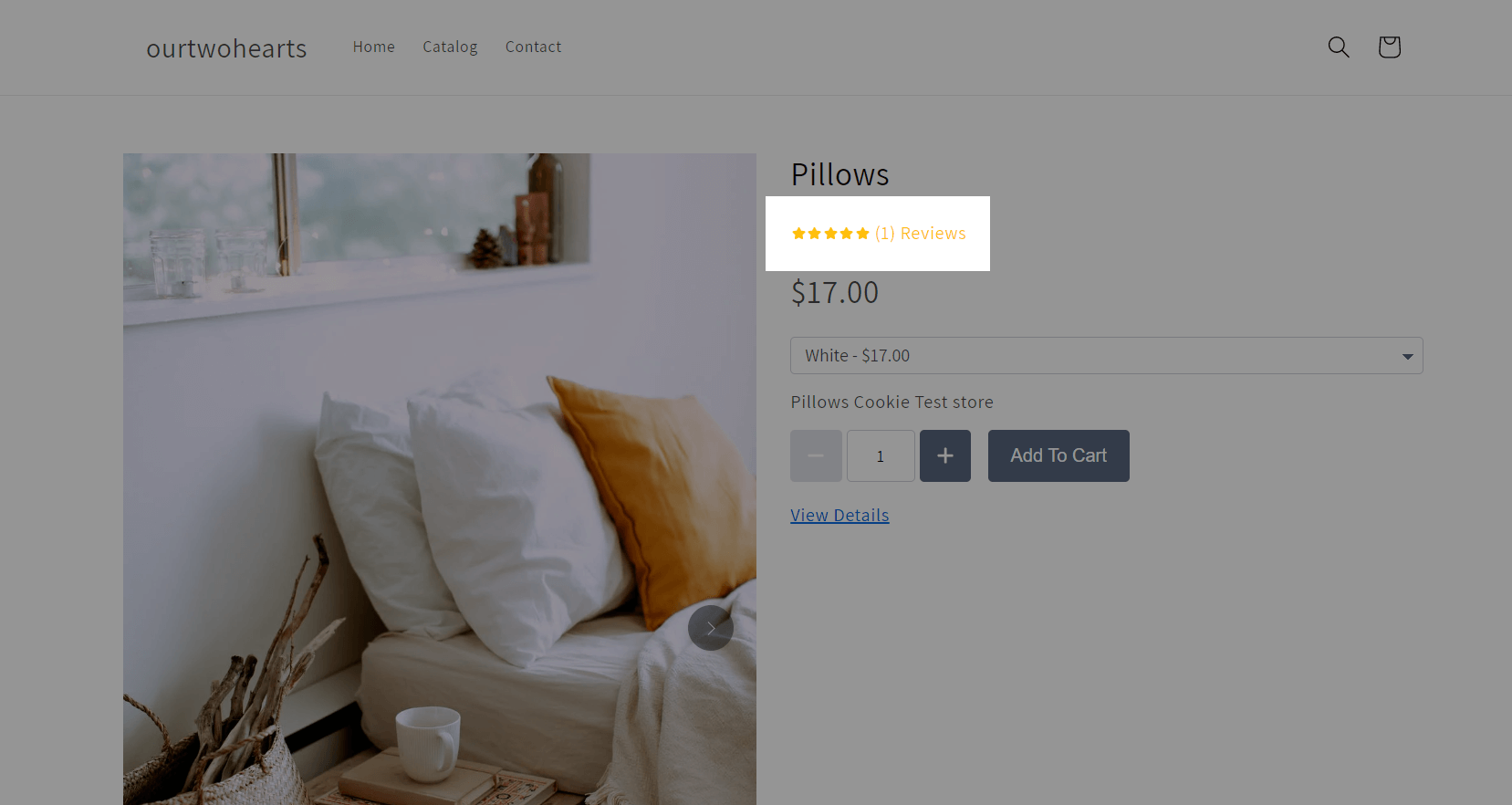Click the five-star rating icons
1512x805 pixels.
(x=830, y=234)
